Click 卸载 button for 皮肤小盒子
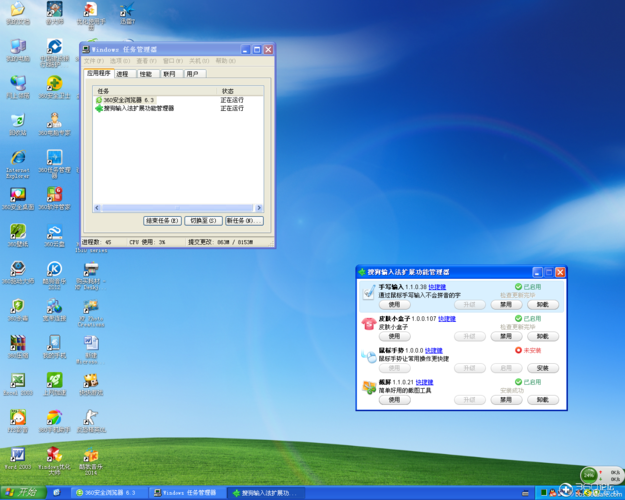 pos(543,337)
